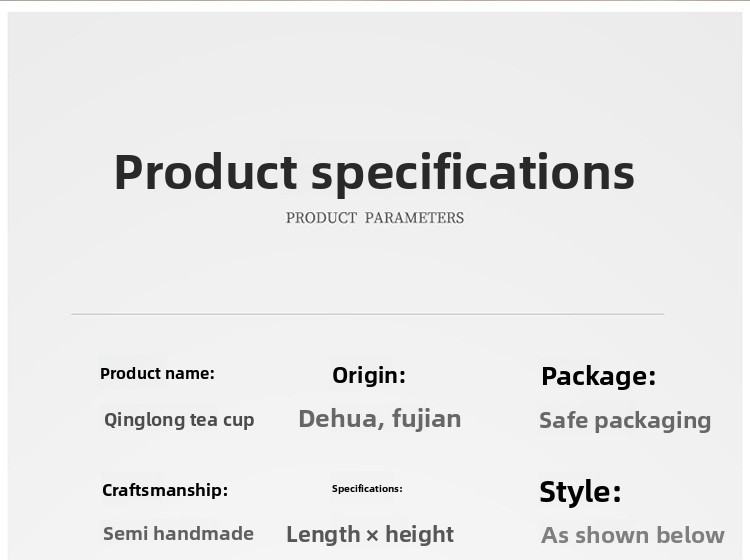The height and width of the screenshot is (560, 750).
Task: Click the horizontal divider line
Action: [x=367, y=314]
